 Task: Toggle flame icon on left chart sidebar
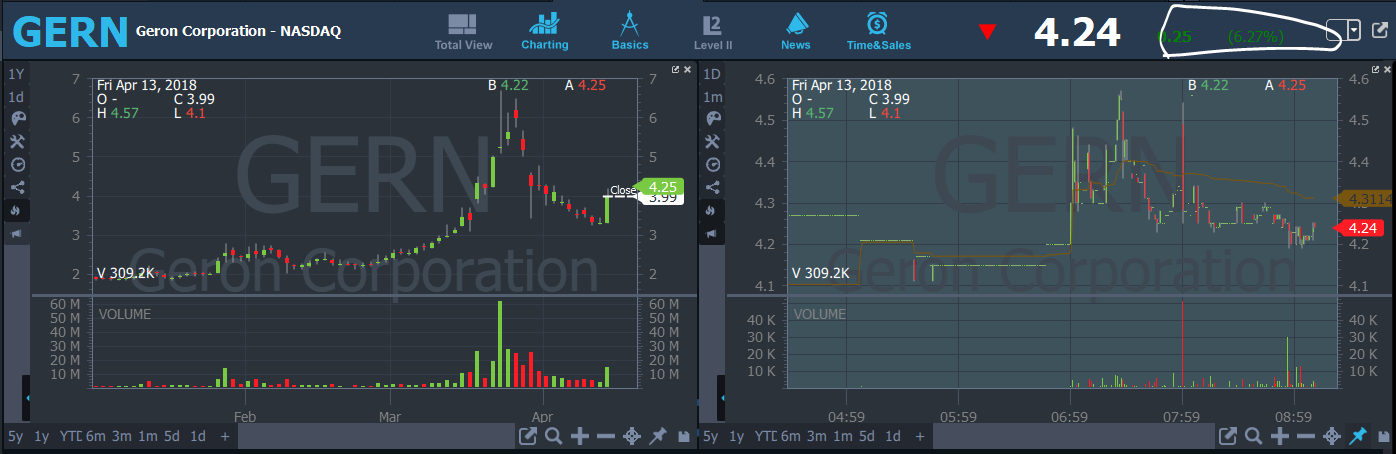coord(17,211)
